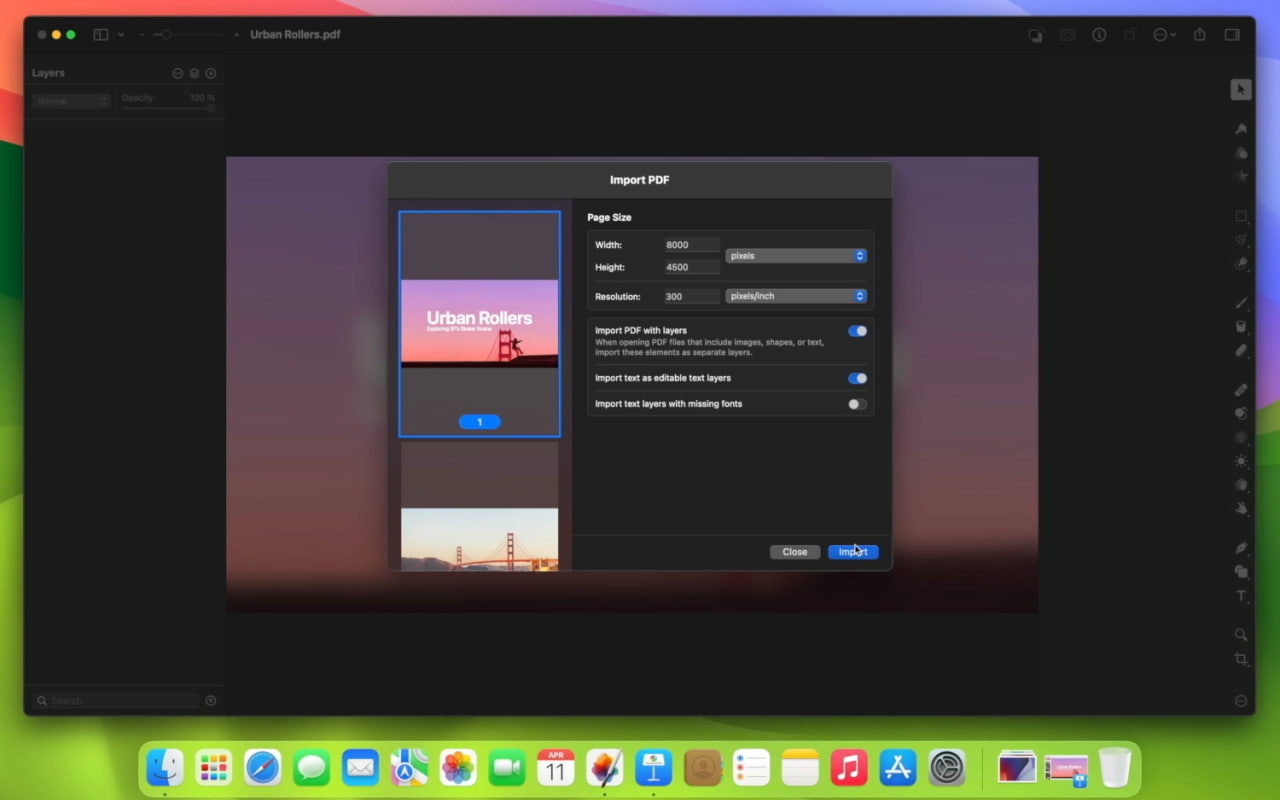Select the Zoom tool in the tools sidebar
1280x800 pixels.
point(1240,634)
